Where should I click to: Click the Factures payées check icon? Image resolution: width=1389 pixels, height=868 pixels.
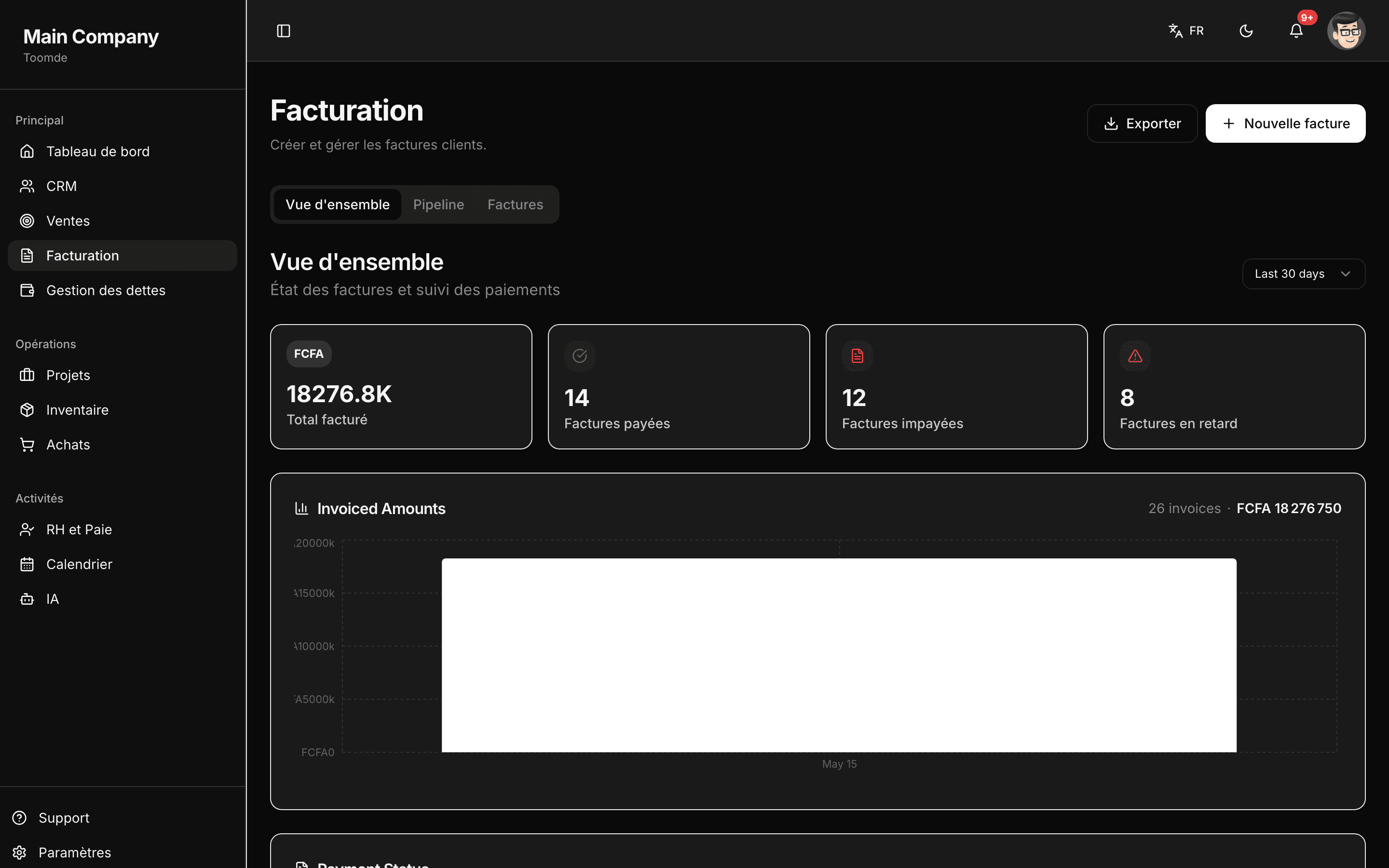pos(580,356)
